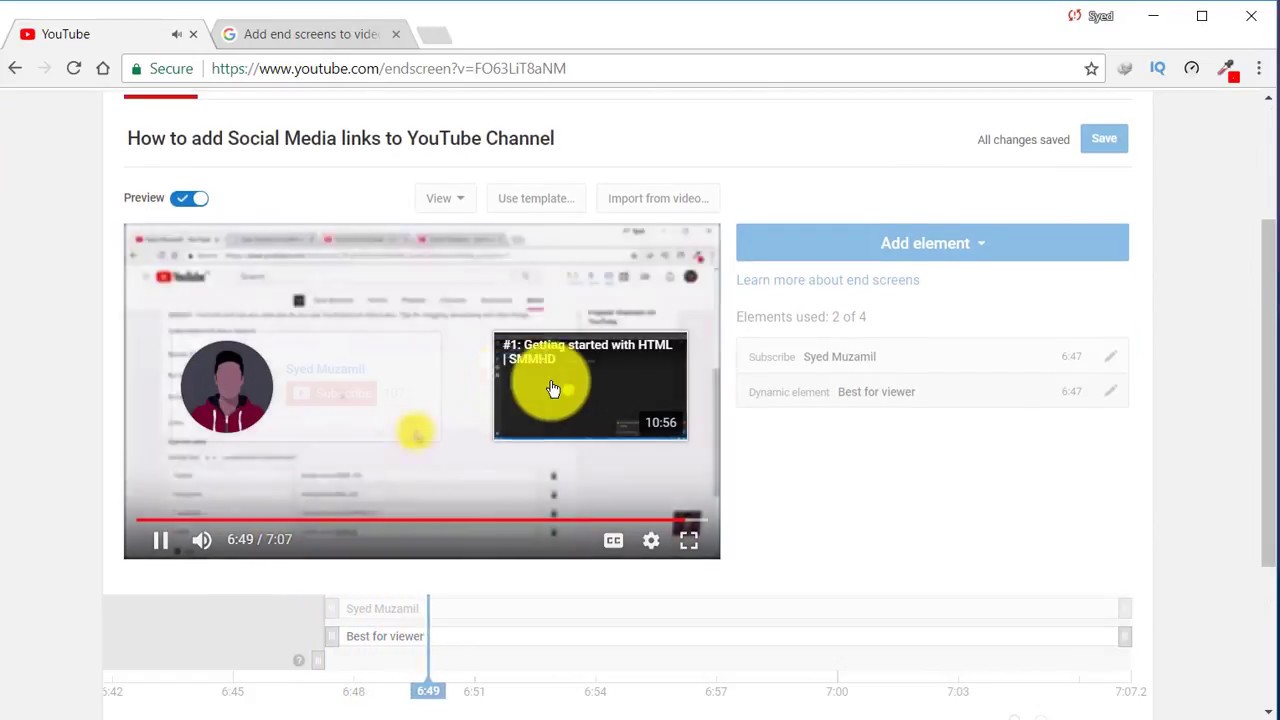This screenshot has height=720, width=1280.
Task: Select the Syed Muzamil timeline track
Action: click(728, 608)
